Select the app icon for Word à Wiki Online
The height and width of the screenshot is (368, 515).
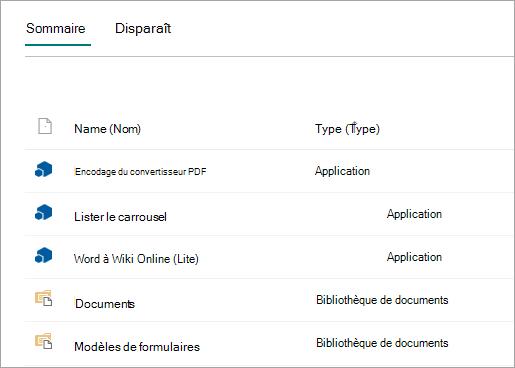click(44, 255)
